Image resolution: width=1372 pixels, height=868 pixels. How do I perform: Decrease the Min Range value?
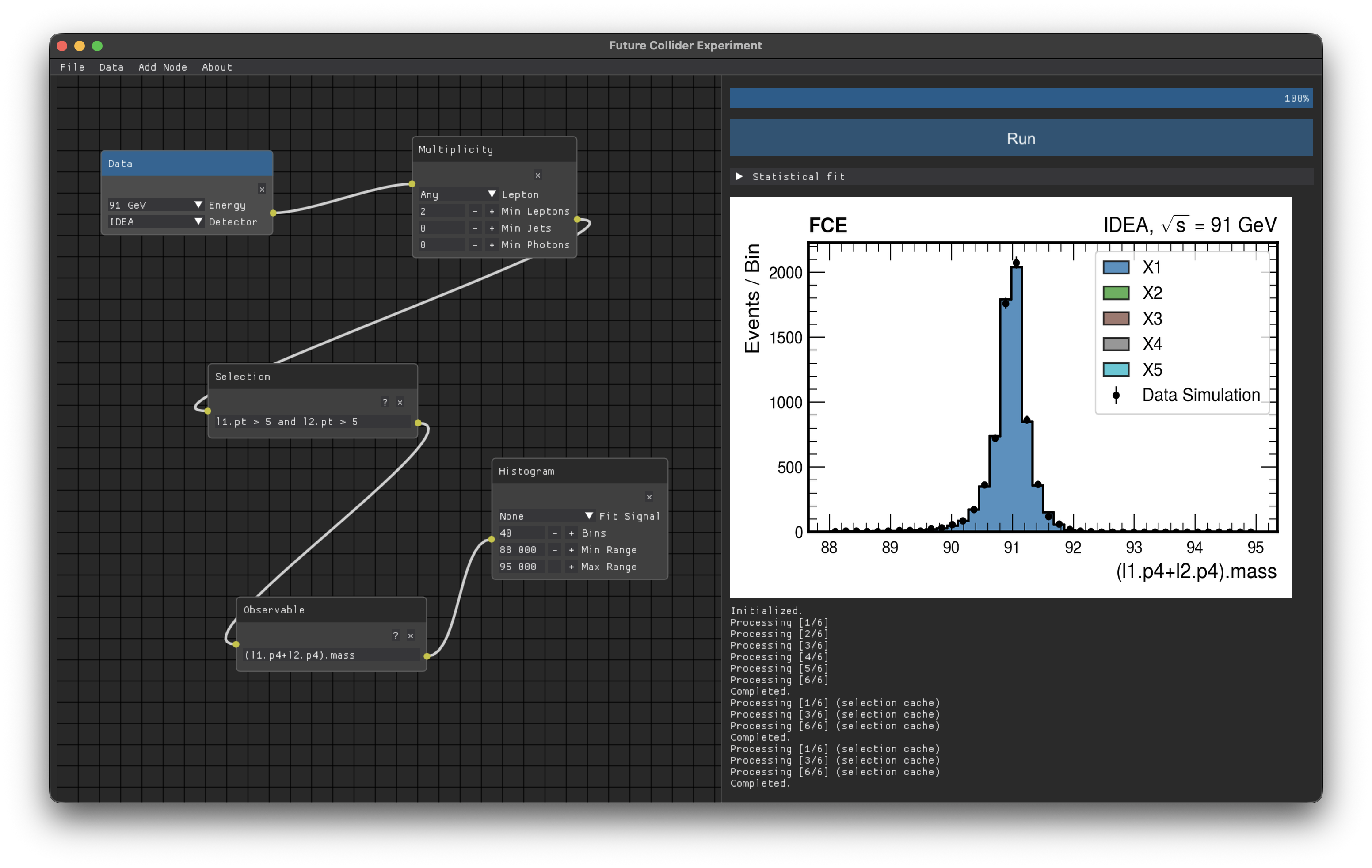pos(554,550)
